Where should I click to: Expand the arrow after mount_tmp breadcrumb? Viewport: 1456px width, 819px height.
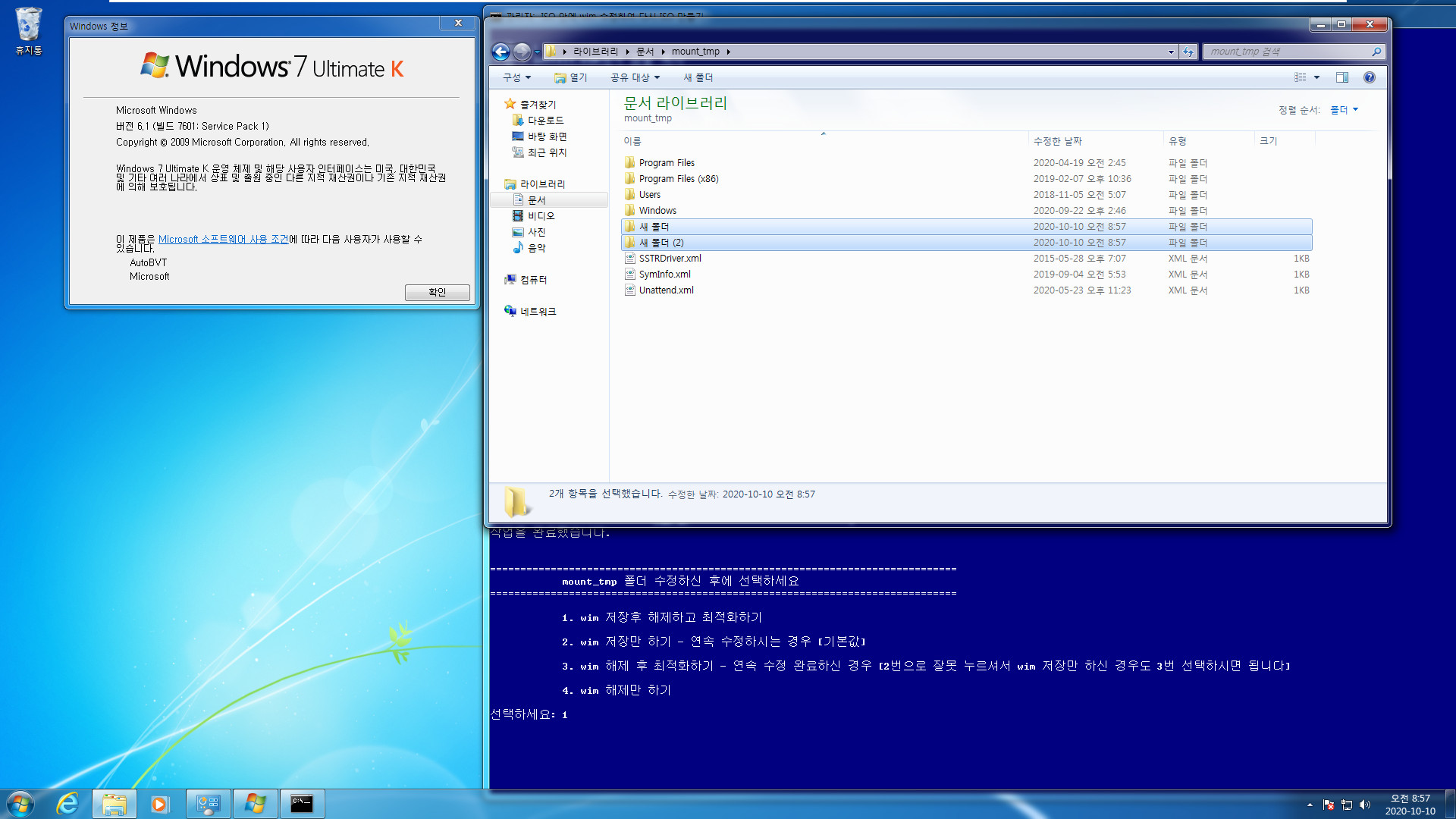click(x=728, y=52)
